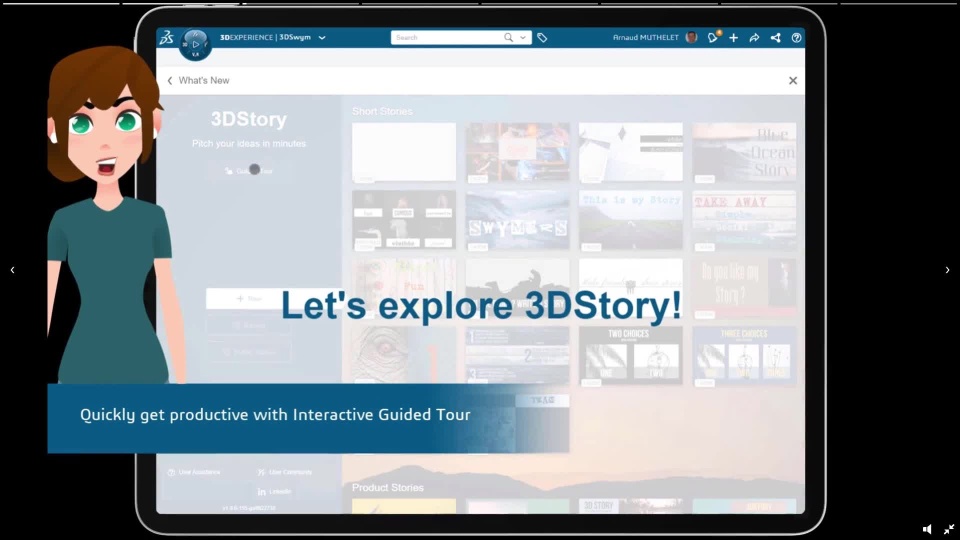This screenshot has height=540, width=960.
Task: Go to previous slide arrow
Action: click(12, 269)
